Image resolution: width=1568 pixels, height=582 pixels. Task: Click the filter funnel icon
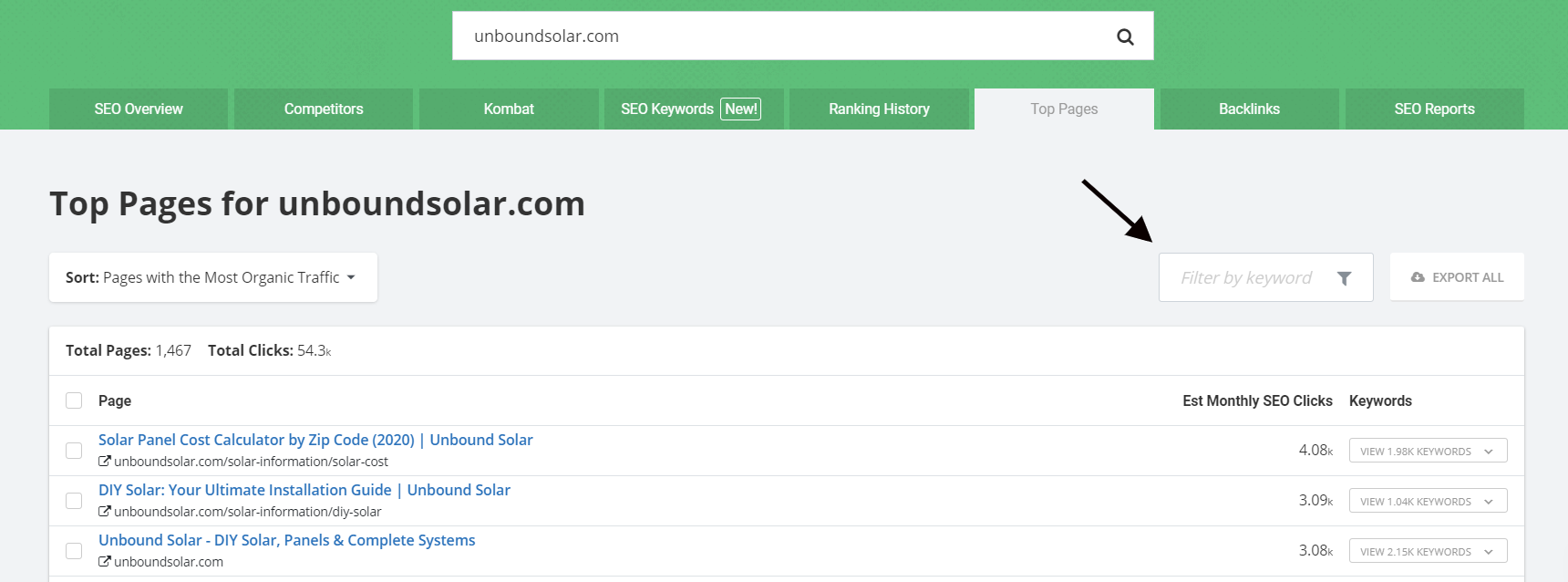pos(1344,278)
